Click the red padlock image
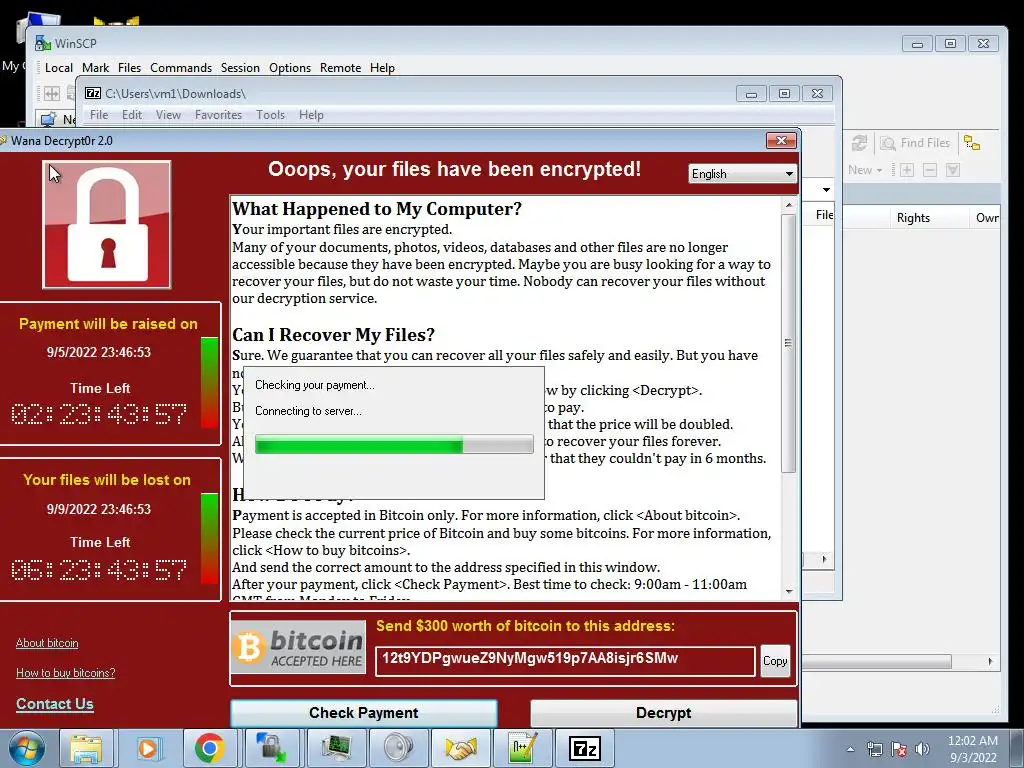 click(x=106, y=225)
